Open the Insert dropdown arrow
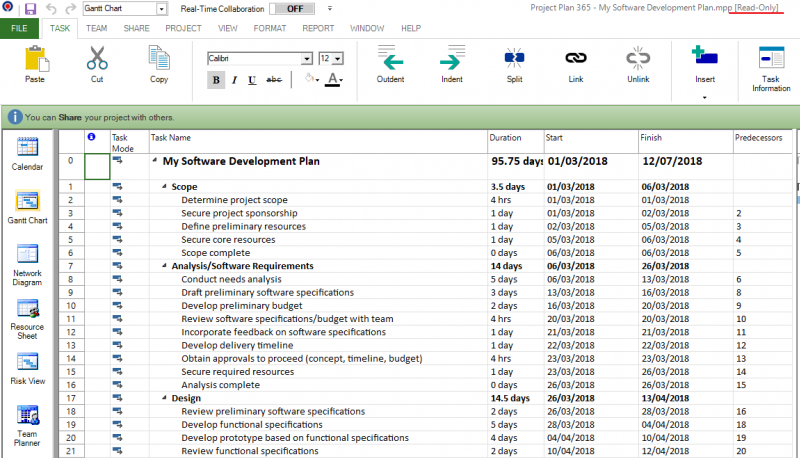This screenshot has width=800, height=458. coord(705,97)
